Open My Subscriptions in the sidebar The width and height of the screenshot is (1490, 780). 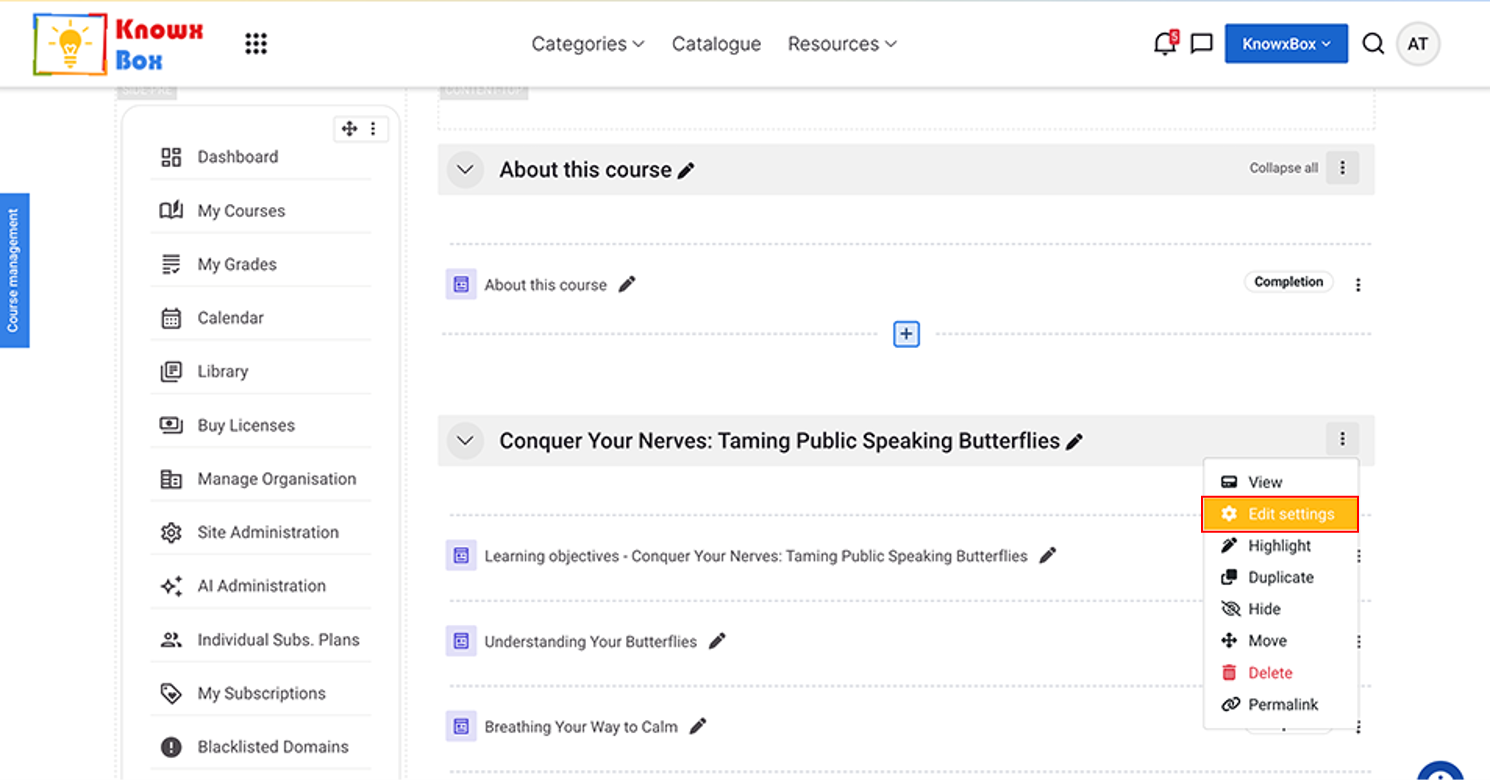pos(261,694)
